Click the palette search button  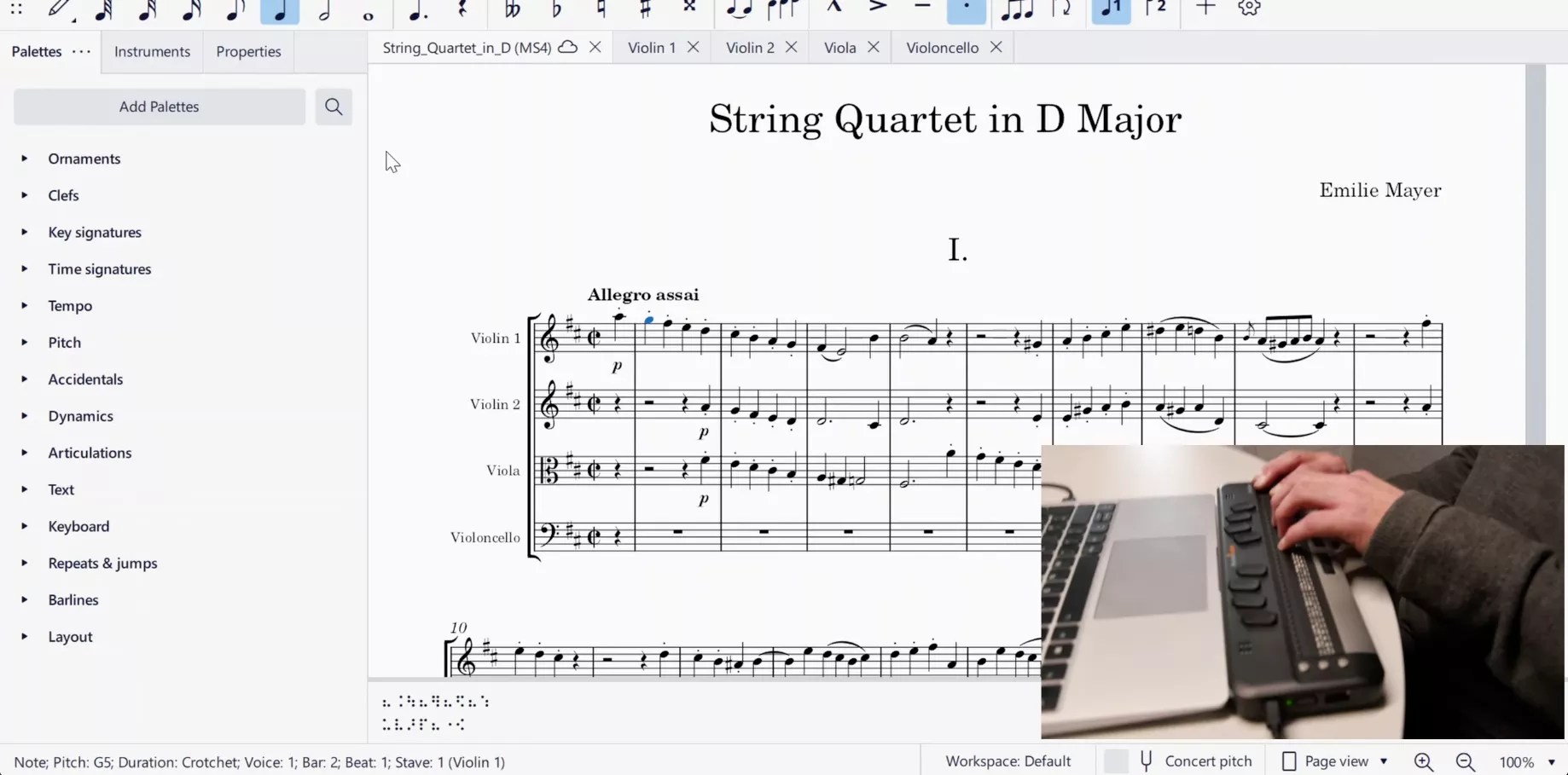334,107
